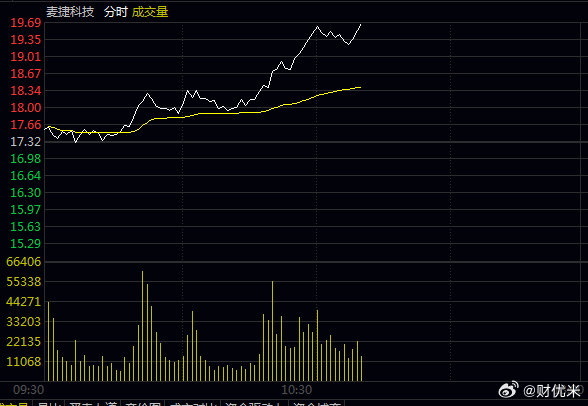Click the 17.32 previous-close price label

pyautogui.click(x=26, y=142)
